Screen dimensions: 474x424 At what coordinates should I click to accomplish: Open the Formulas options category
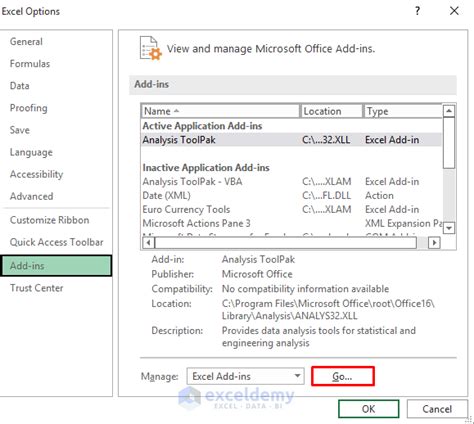(30, 64)
